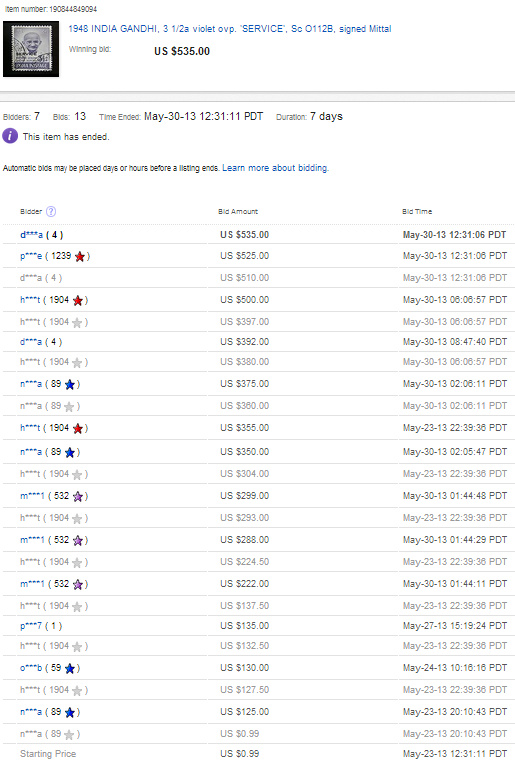Open bidder m***1 on the US $288.00 row
Image resolution: width=515 pixels, height=762 pixels.
pyautogui.click(x=33, y=540)
